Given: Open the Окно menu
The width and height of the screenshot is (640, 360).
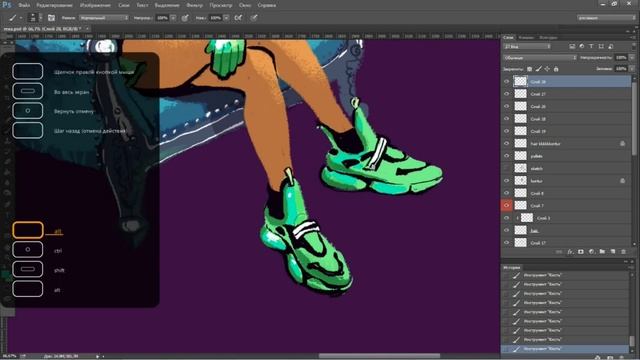Looking at the screenshot, I should [245, 5].
